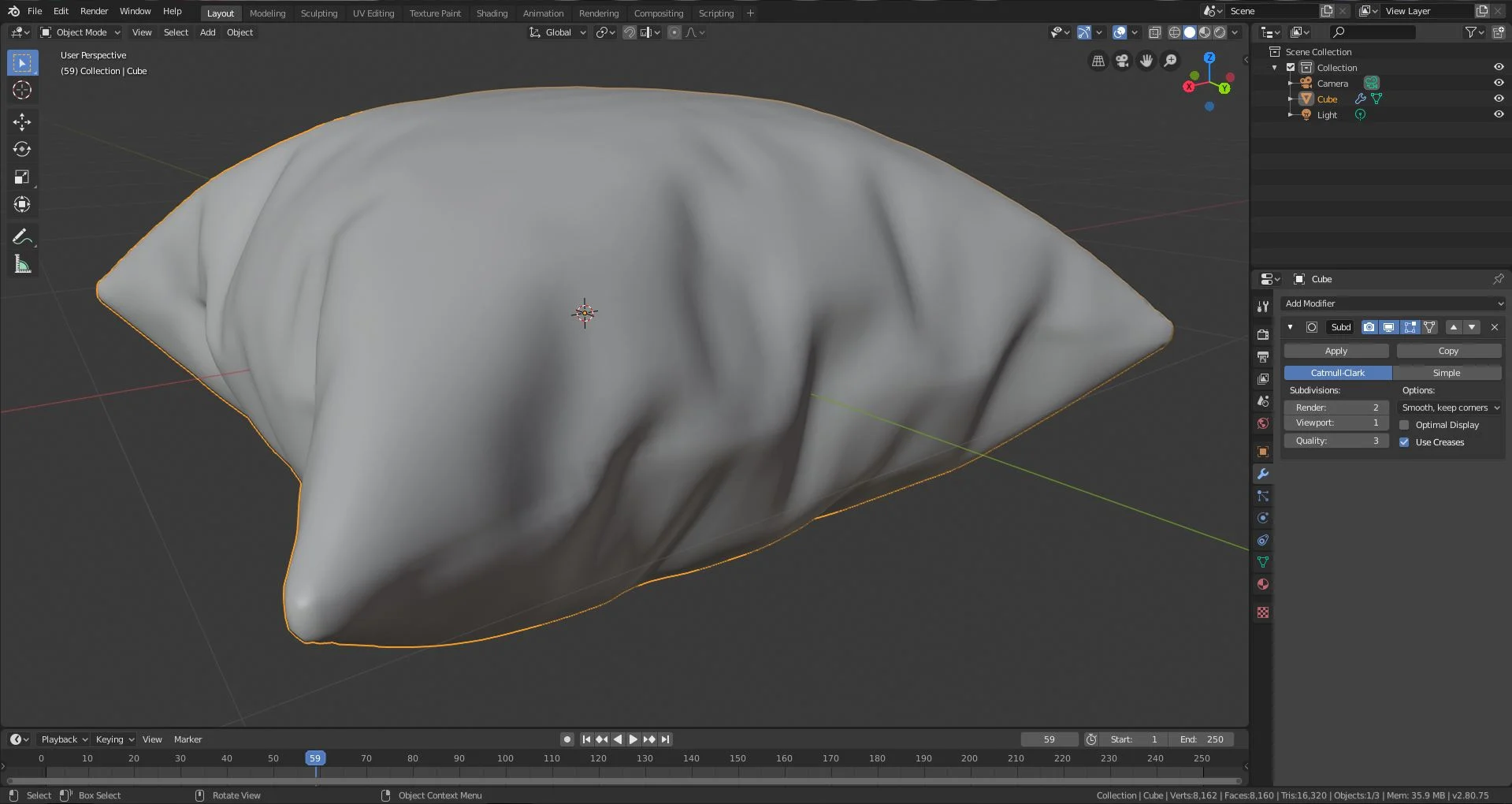Open the File menu
Image resolution: width=1512 pixels, height=804 pixels.
click(35, 11)
